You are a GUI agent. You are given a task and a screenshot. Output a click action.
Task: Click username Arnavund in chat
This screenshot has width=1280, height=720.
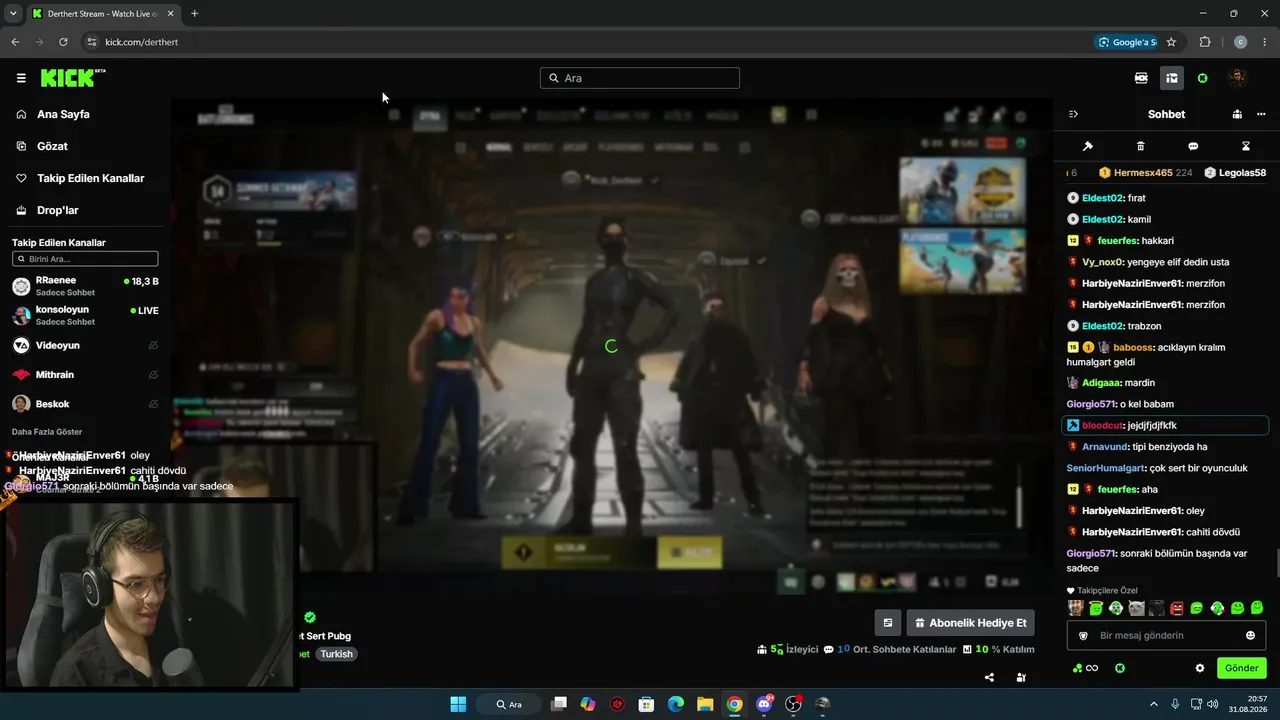(1106, 447)
